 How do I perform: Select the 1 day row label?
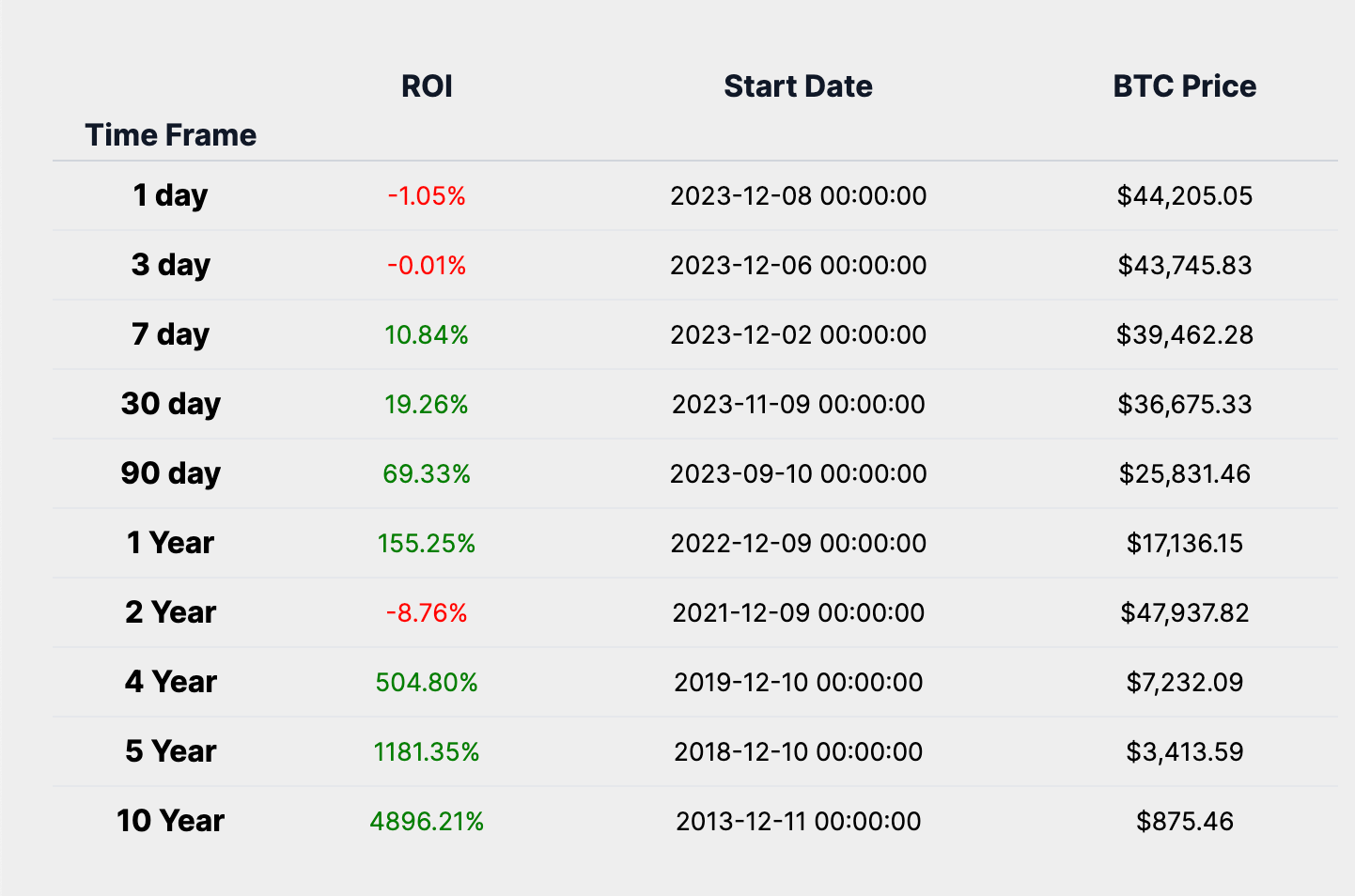(170, 195)
